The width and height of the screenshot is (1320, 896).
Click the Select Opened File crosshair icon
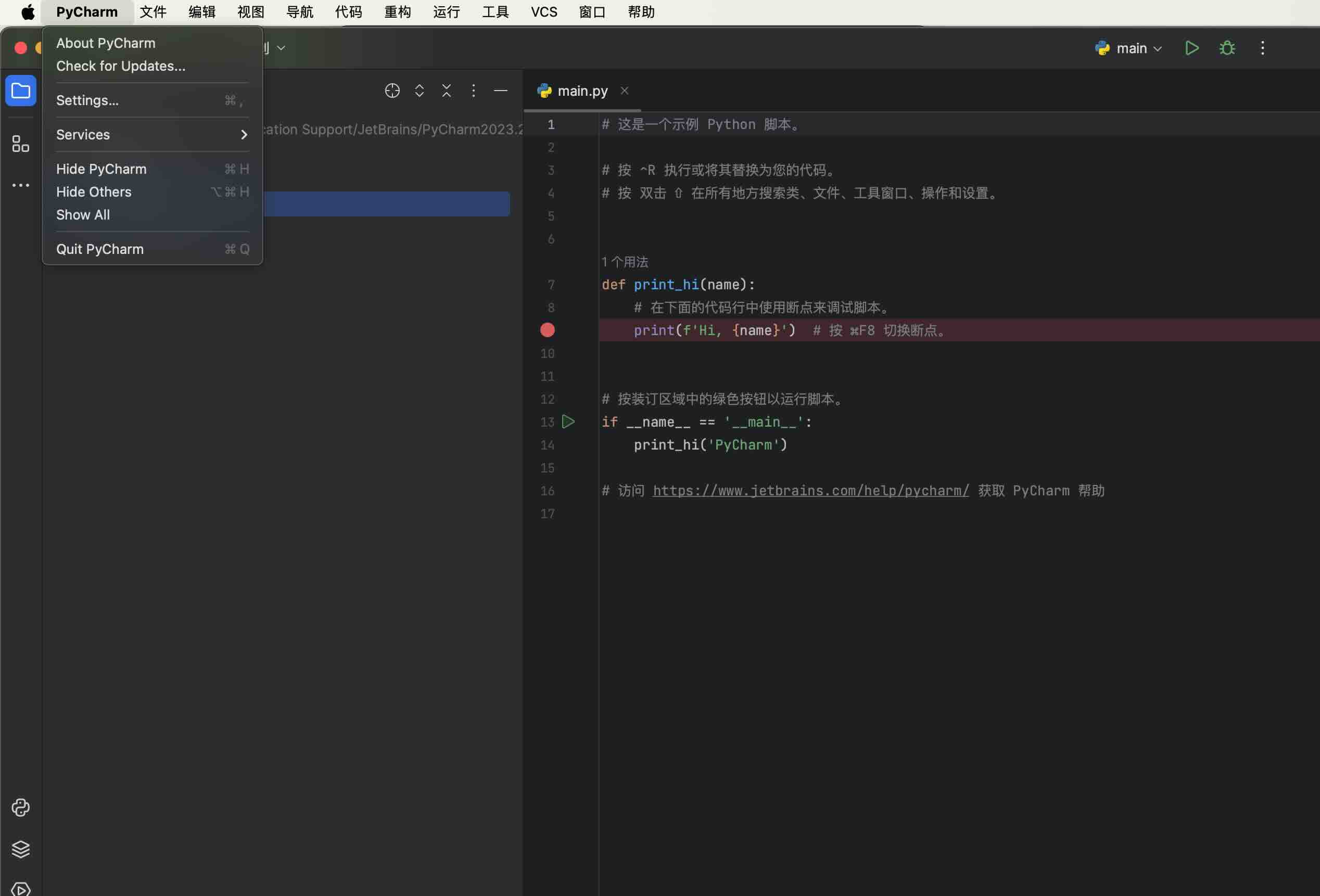click(392, 91)
